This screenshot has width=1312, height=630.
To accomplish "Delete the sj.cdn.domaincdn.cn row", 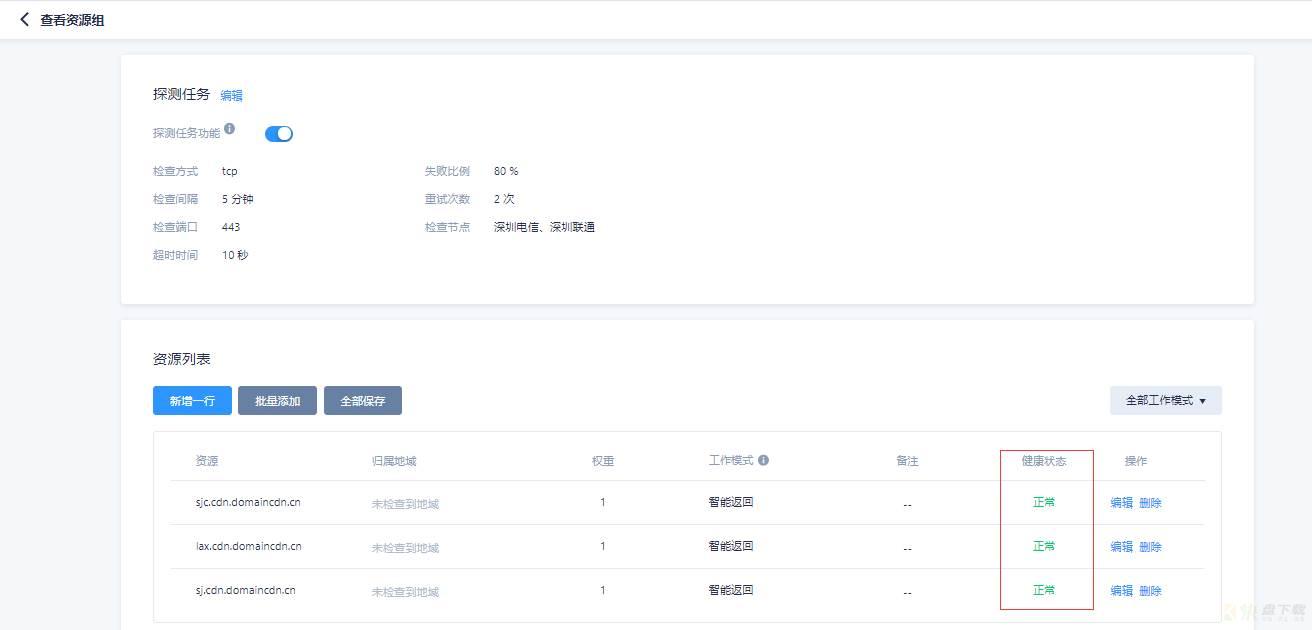I will (1150, 591).
